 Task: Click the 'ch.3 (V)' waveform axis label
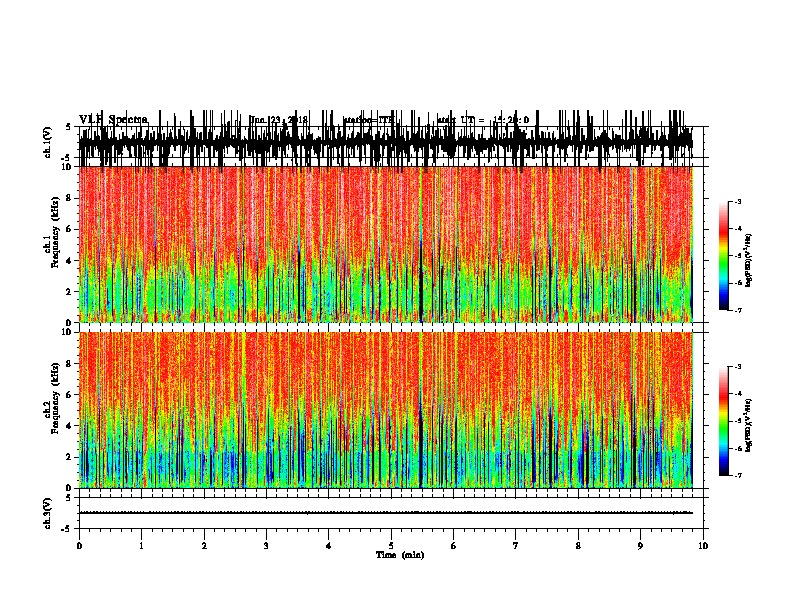(48, 513)
